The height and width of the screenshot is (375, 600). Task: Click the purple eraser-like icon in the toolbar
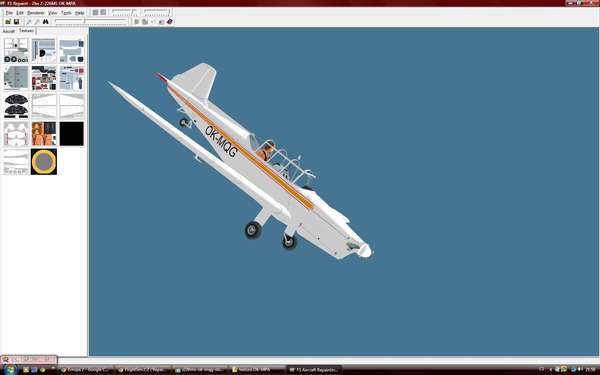[x=170, y=22]
